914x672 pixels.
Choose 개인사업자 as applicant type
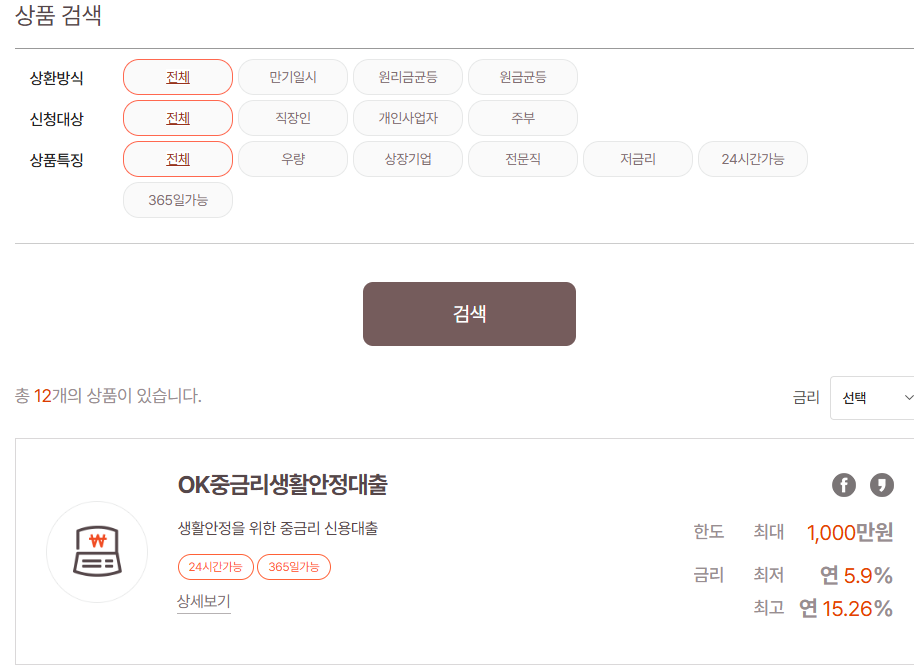click(408, 118)
